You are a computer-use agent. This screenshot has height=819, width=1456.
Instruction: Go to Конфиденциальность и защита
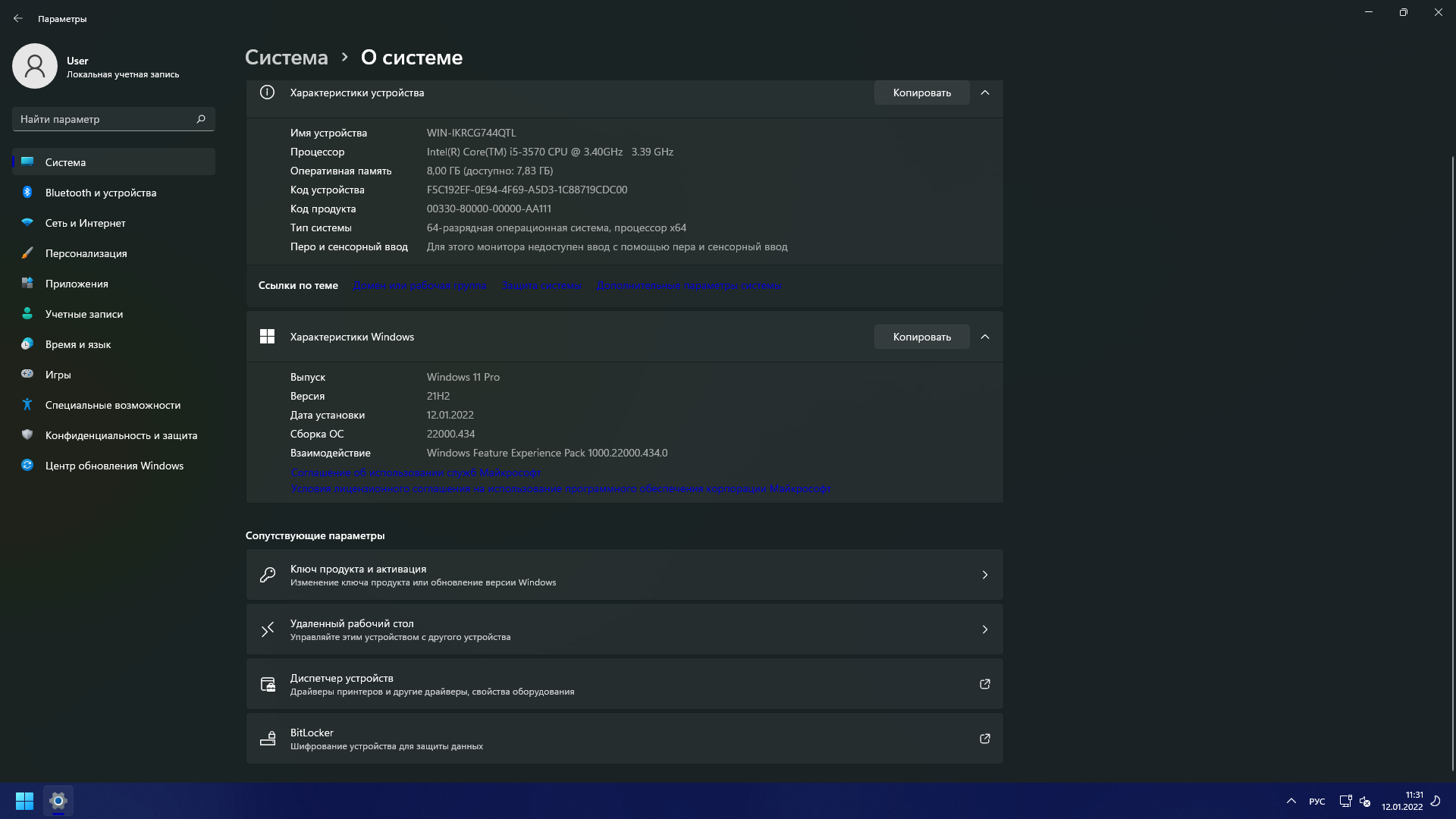[x=114, y=435]
